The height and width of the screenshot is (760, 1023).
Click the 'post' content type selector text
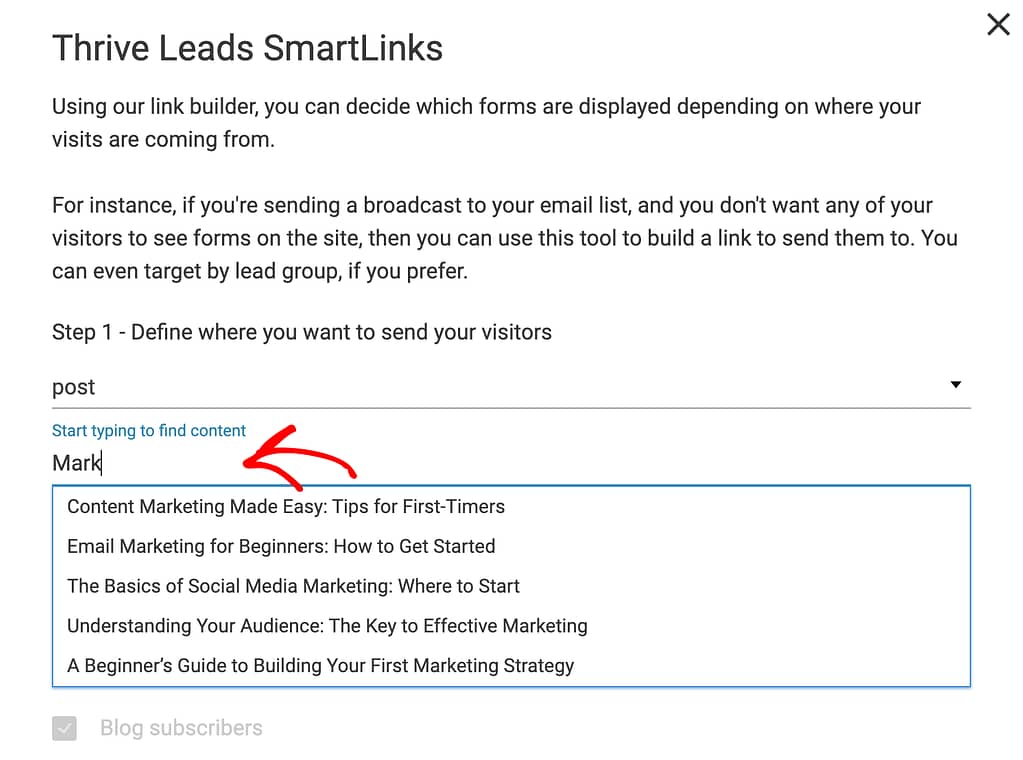tap(73, 387)
